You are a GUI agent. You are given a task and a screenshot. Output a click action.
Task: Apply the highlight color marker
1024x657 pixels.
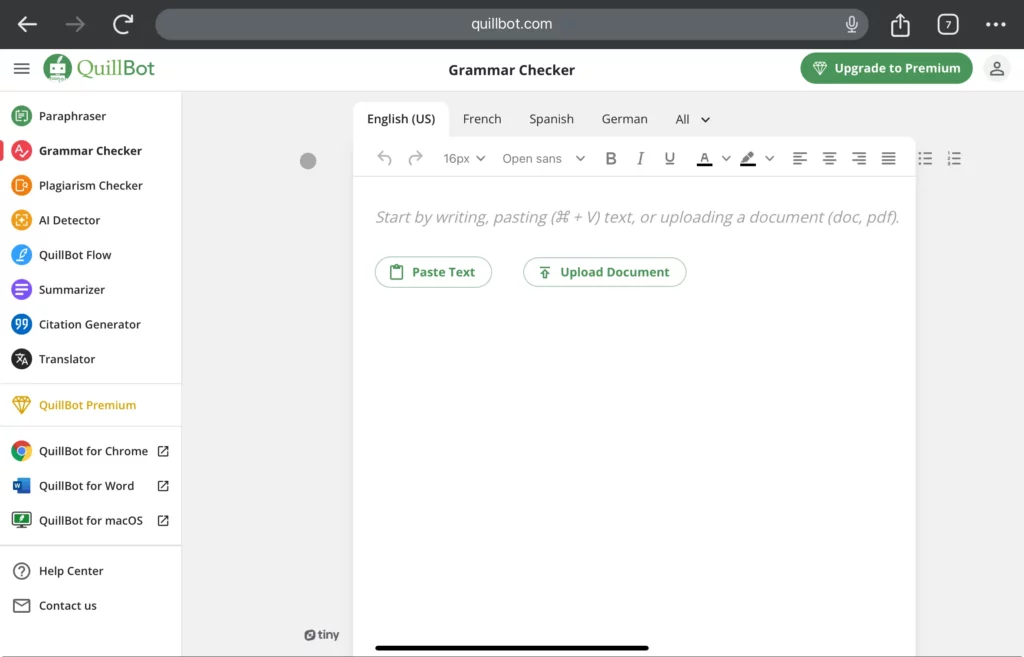coord(748,159)
